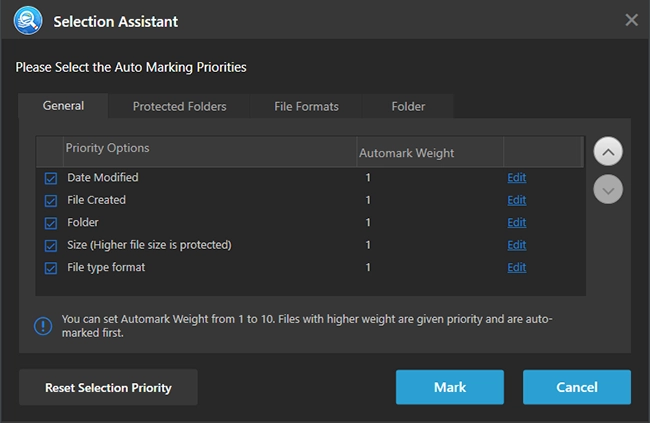Image resolution: width=650 pixels, height=423 pixels.
Task: Edit the Folder row weight
Action: 517,222
